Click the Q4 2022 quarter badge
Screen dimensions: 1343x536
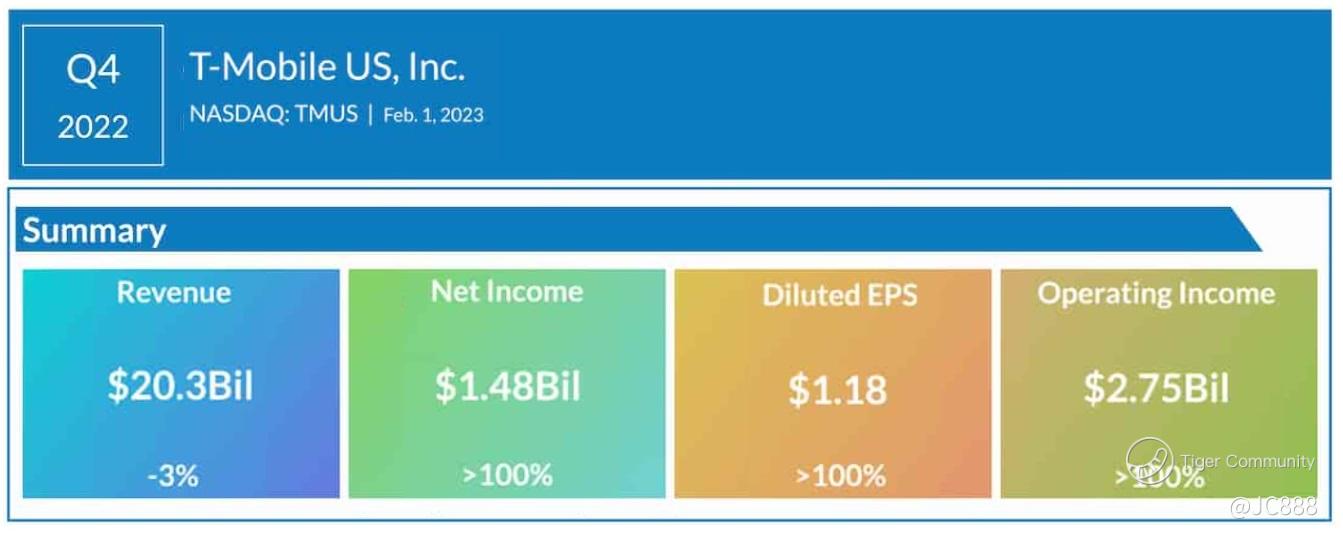tap(93, 95)
